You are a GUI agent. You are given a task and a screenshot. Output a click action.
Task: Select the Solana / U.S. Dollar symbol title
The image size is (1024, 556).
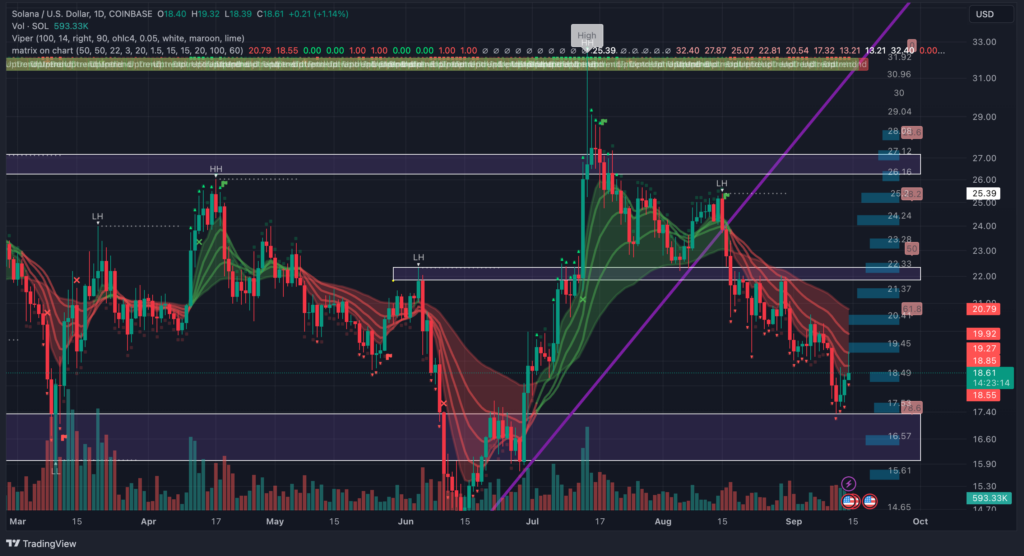pos(82,14)
